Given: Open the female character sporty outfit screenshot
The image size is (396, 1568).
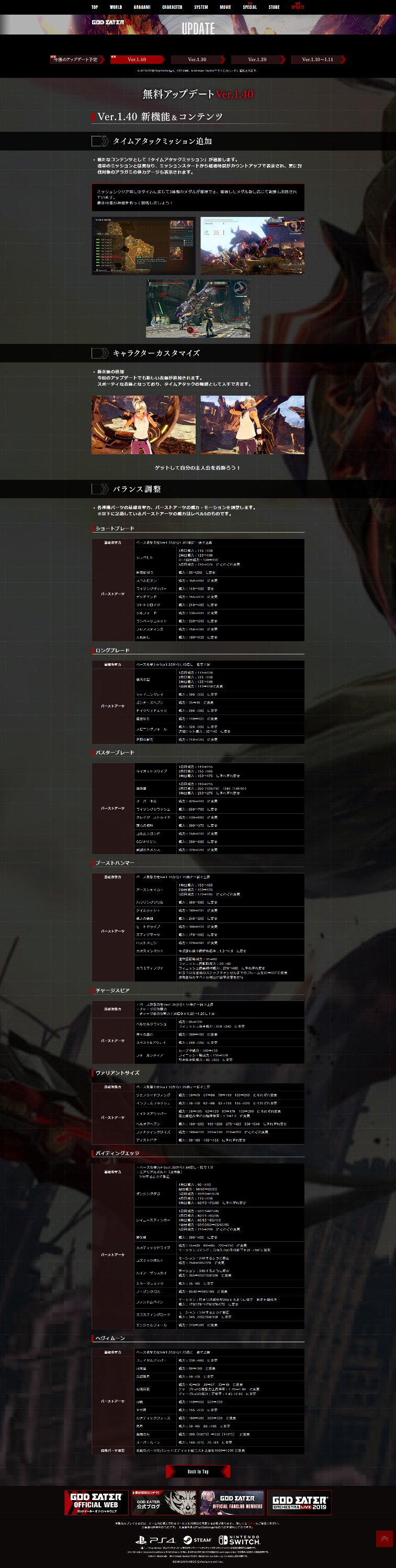Looking at the screenshot, I should (144, 425).
